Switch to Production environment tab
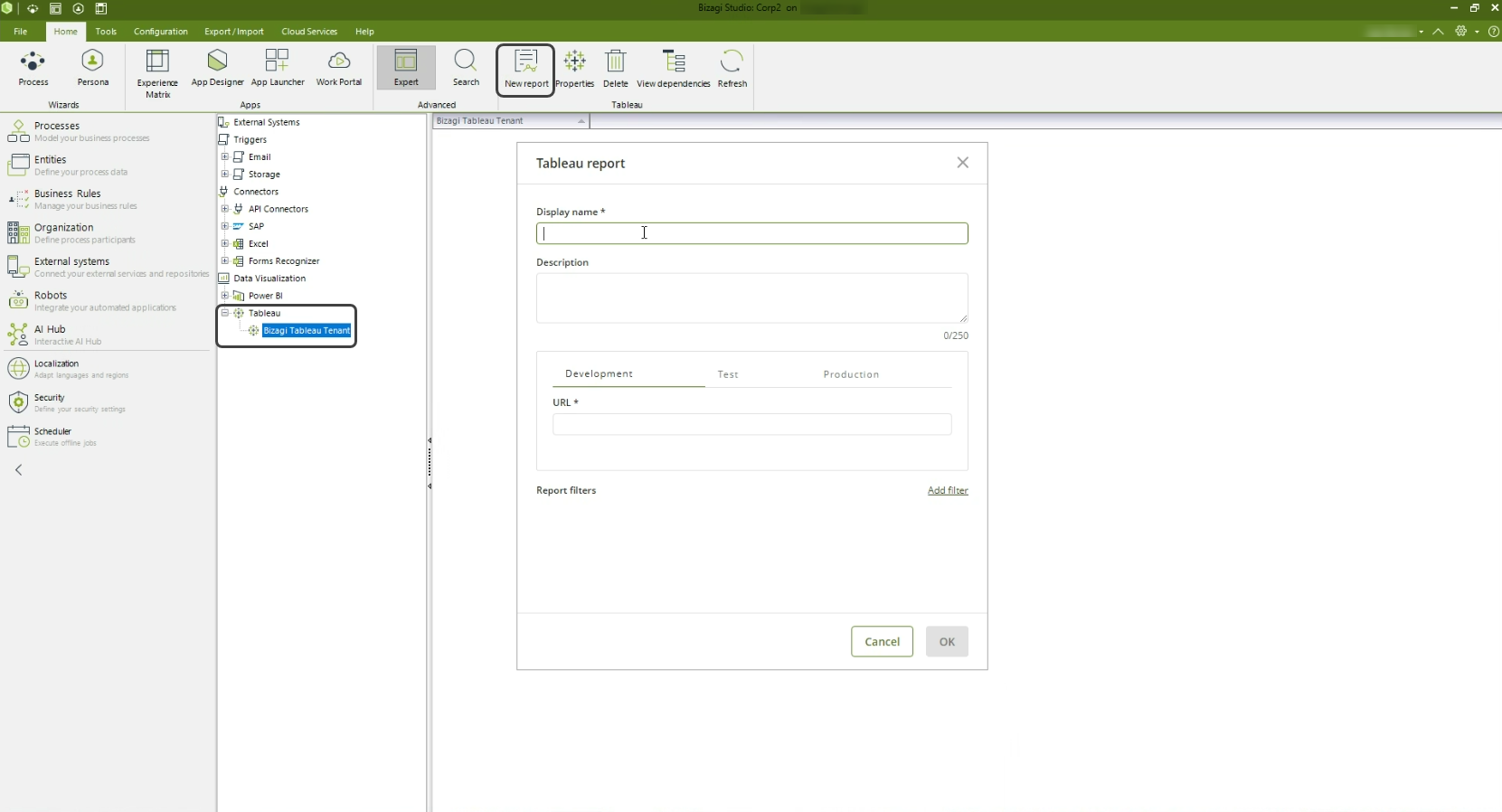1502x812 pixels. pyautogui.click(x=851, y=374)
